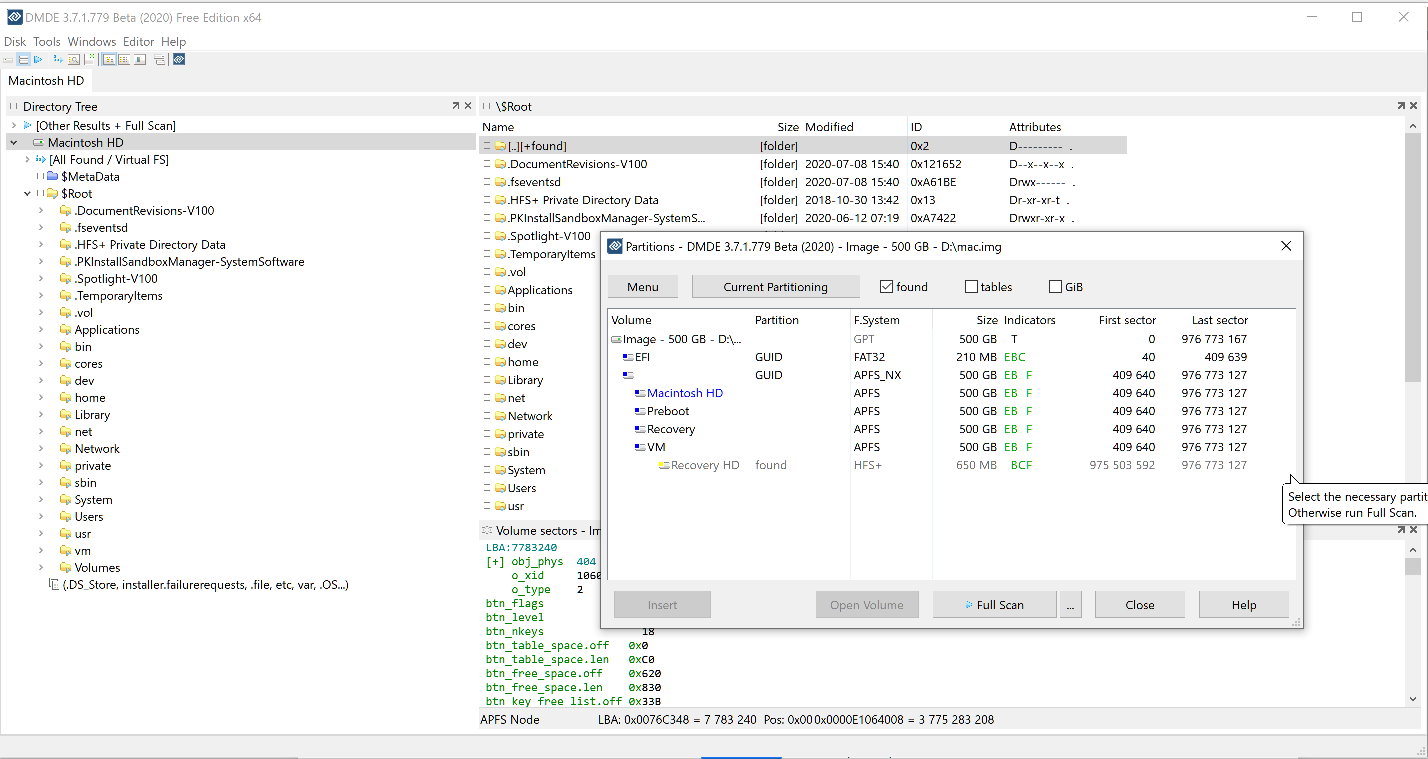This screenshot has width=1428, height=759.
Task: Enable the 'tables' checkbox
Action: click(971, 287)
